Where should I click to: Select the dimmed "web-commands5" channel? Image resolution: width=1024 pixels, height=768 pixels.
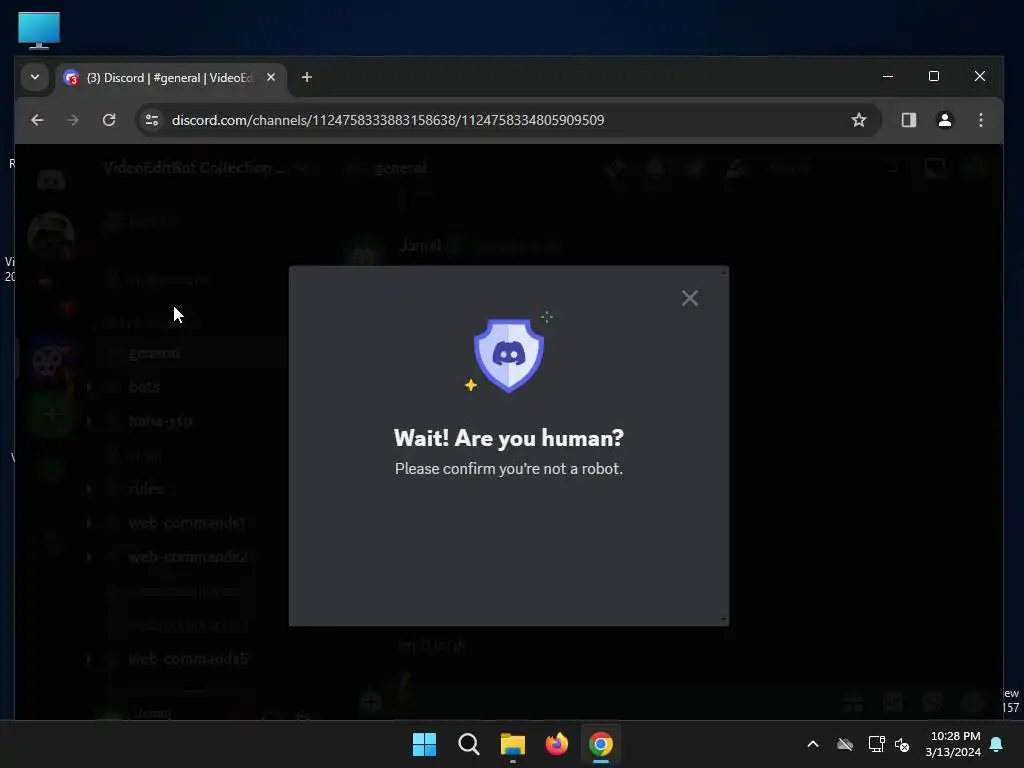point(188,659)
